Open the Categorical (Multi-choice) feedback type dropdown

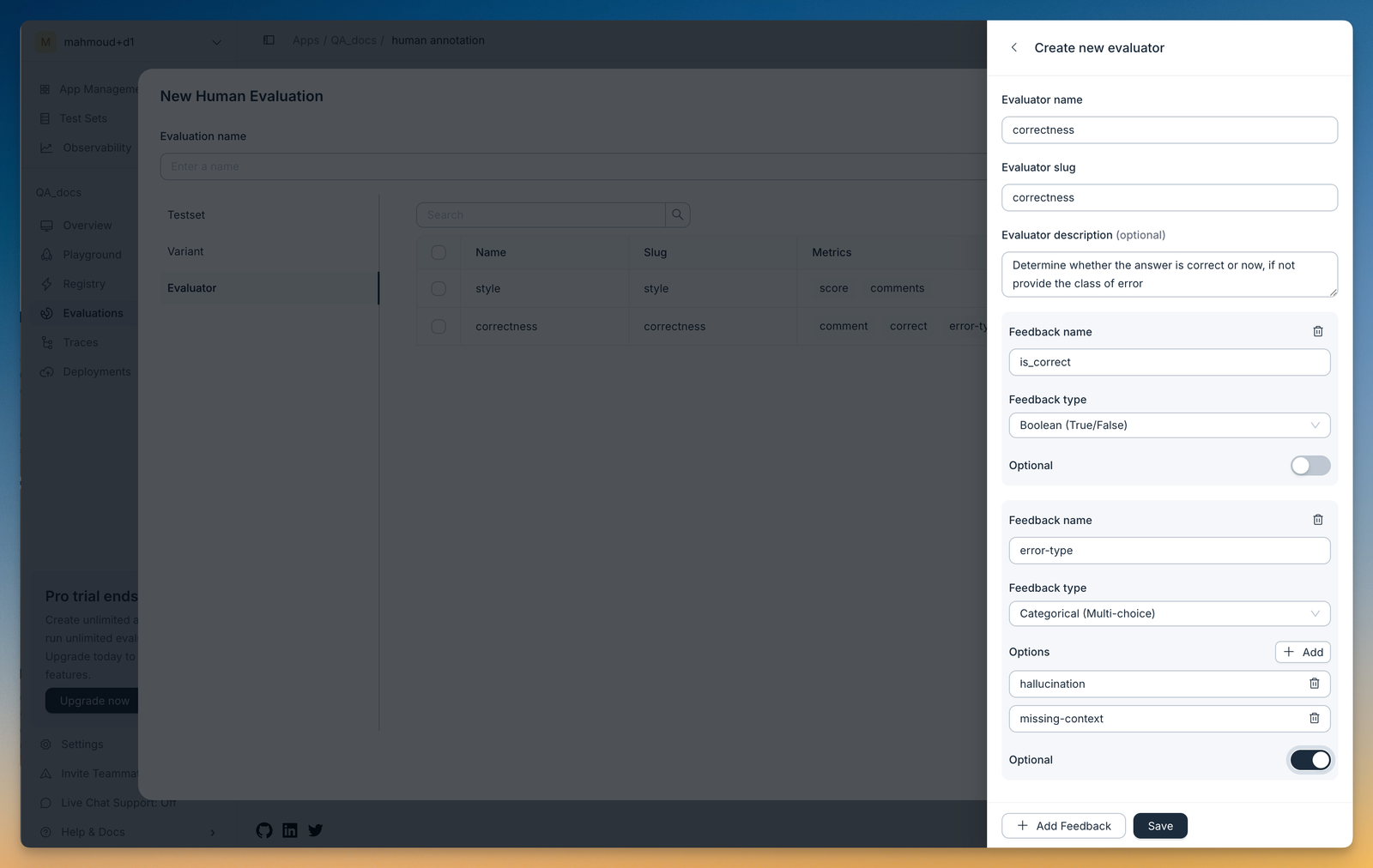click(1169, 613)
